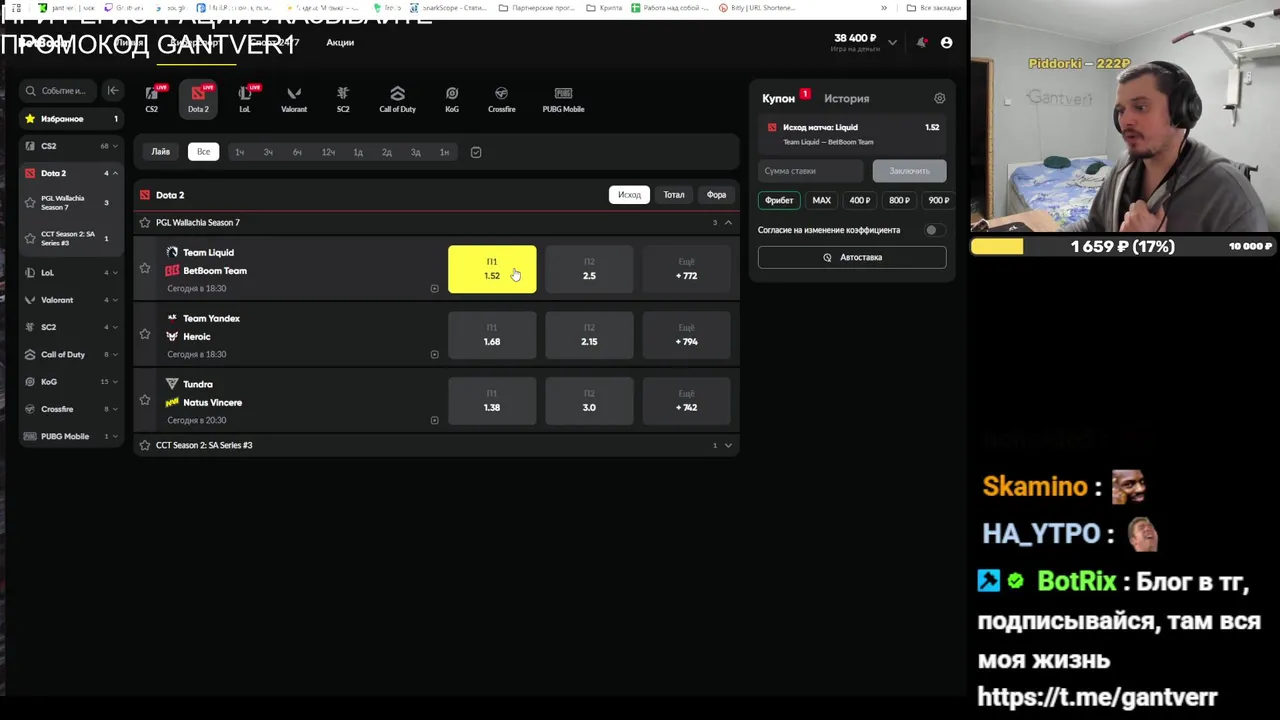Star CCT Season 2: SA Series #3 header
The width and height of the screenshot is (1280, 720).
(x=145, y=445)
